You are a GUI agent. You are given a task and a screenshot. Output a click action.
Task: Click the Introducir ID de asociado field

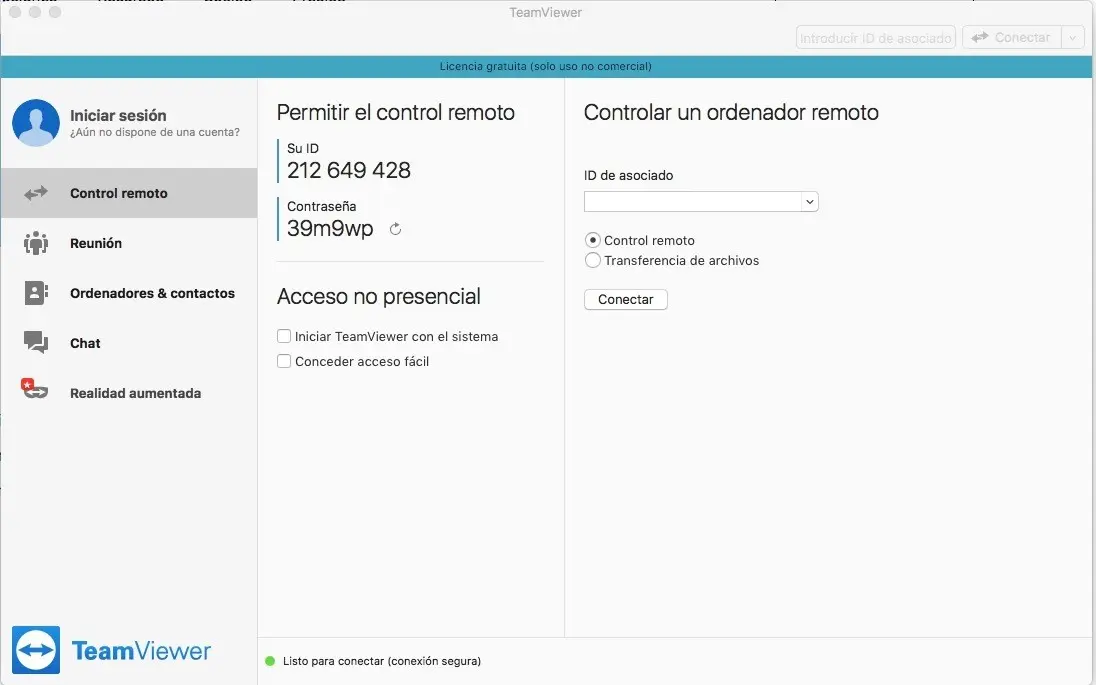(x=876, y=38)
